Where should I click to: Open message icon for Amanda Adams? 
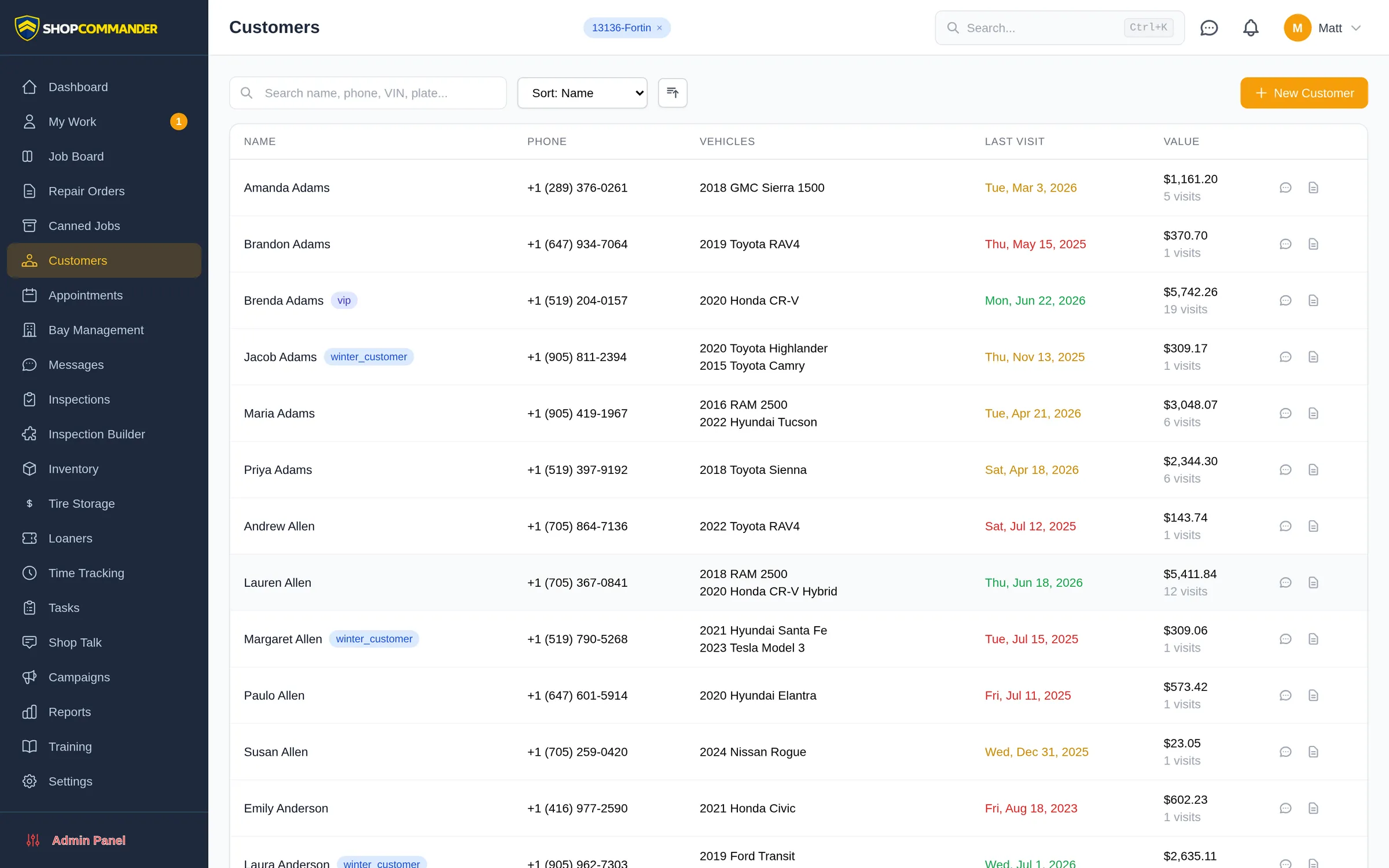[x=1285, y=187]
